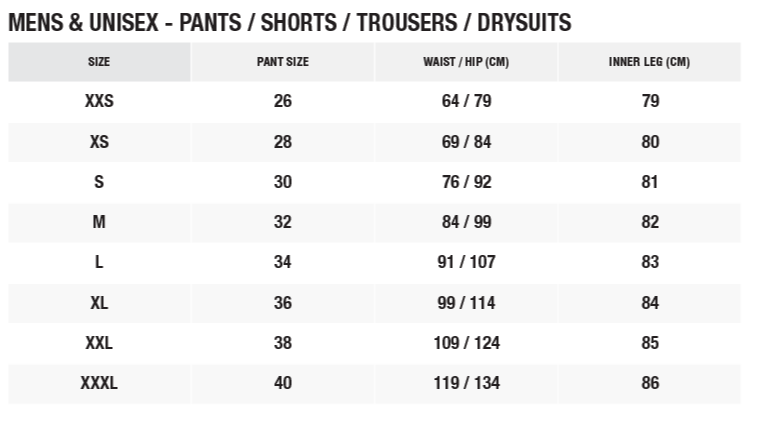The image size is (775, 421).
Task: Select the XXS size cell
Action: pos(99,101)
